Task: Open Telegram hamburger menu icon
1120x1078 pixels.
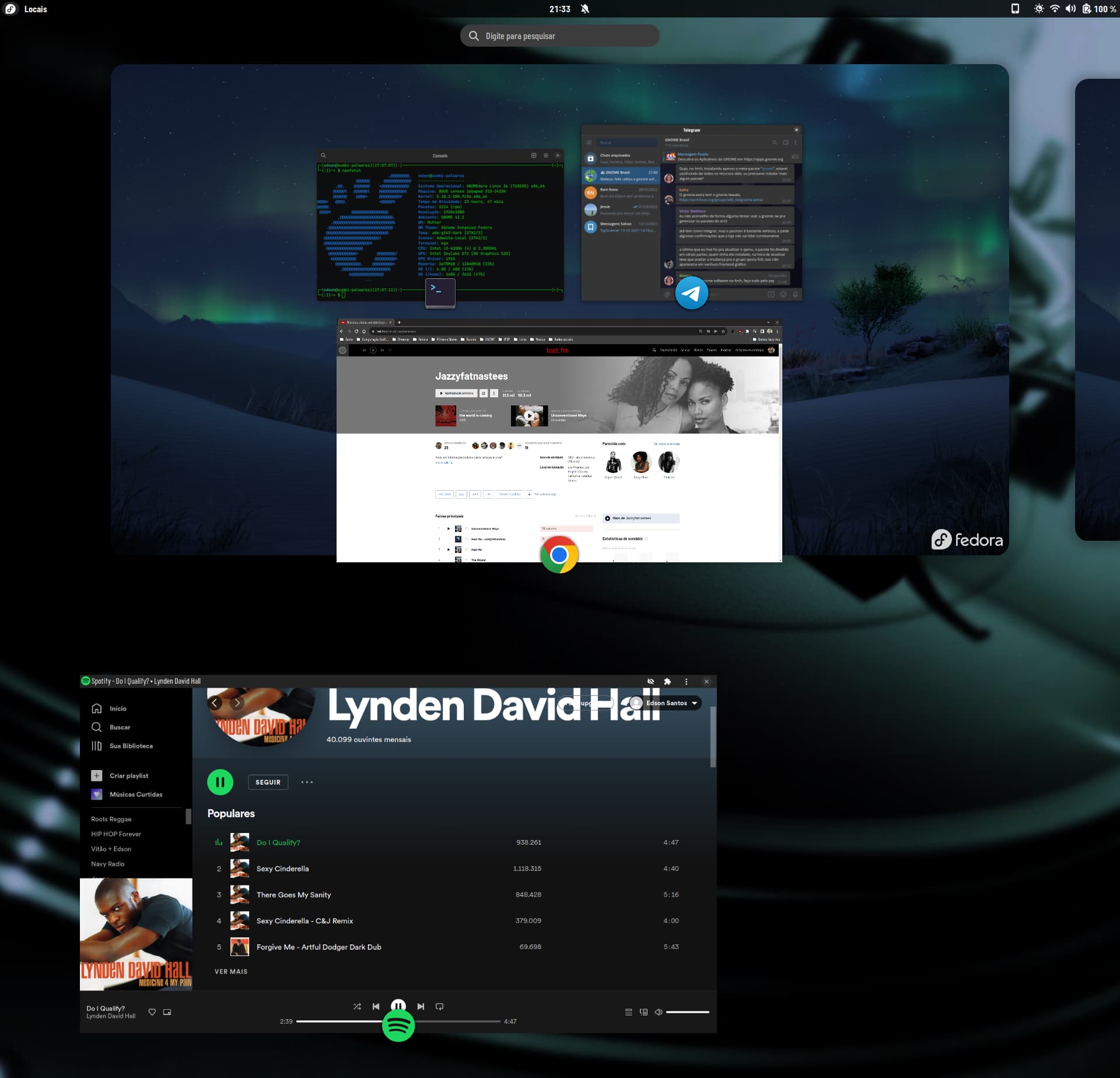Action: [x=589, y=142]
